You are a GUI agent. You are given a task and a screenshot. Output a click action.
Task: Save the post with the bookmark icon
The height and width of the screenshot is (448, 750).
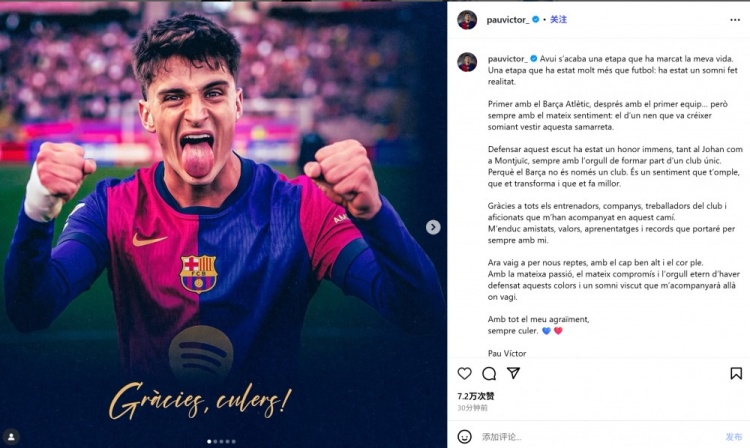(736, 373)
